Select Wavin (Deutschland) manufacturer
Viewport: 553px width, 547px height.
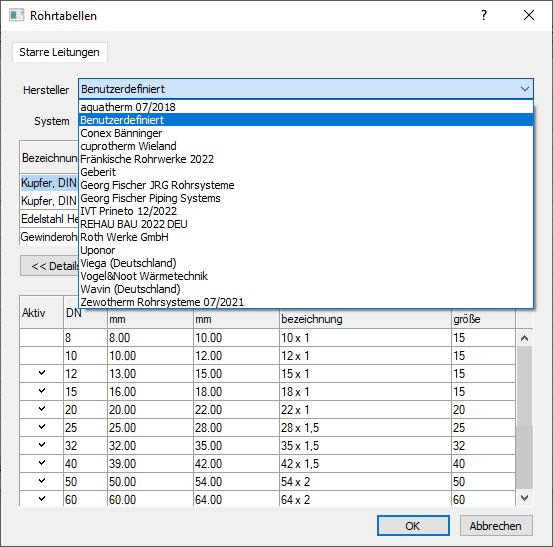coord(306,290)
